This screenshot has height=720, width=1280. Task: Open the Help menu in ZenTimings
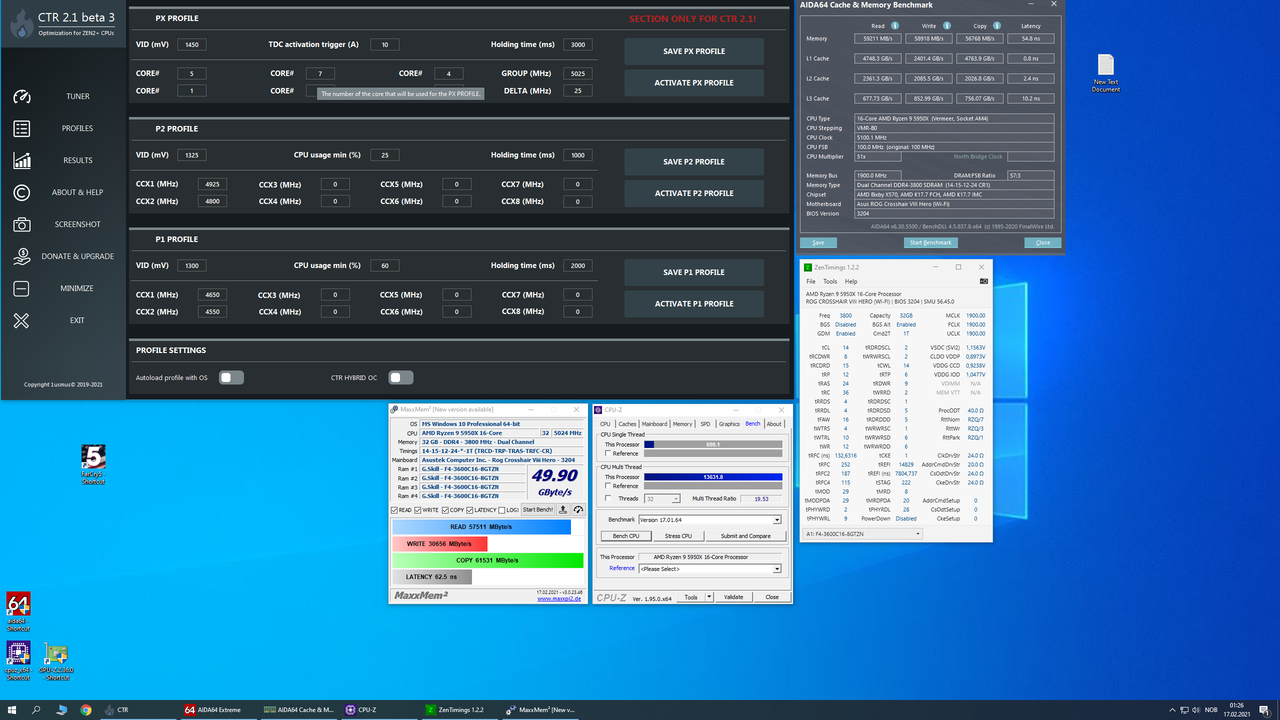pyautogui.click(x=851, y=281)
